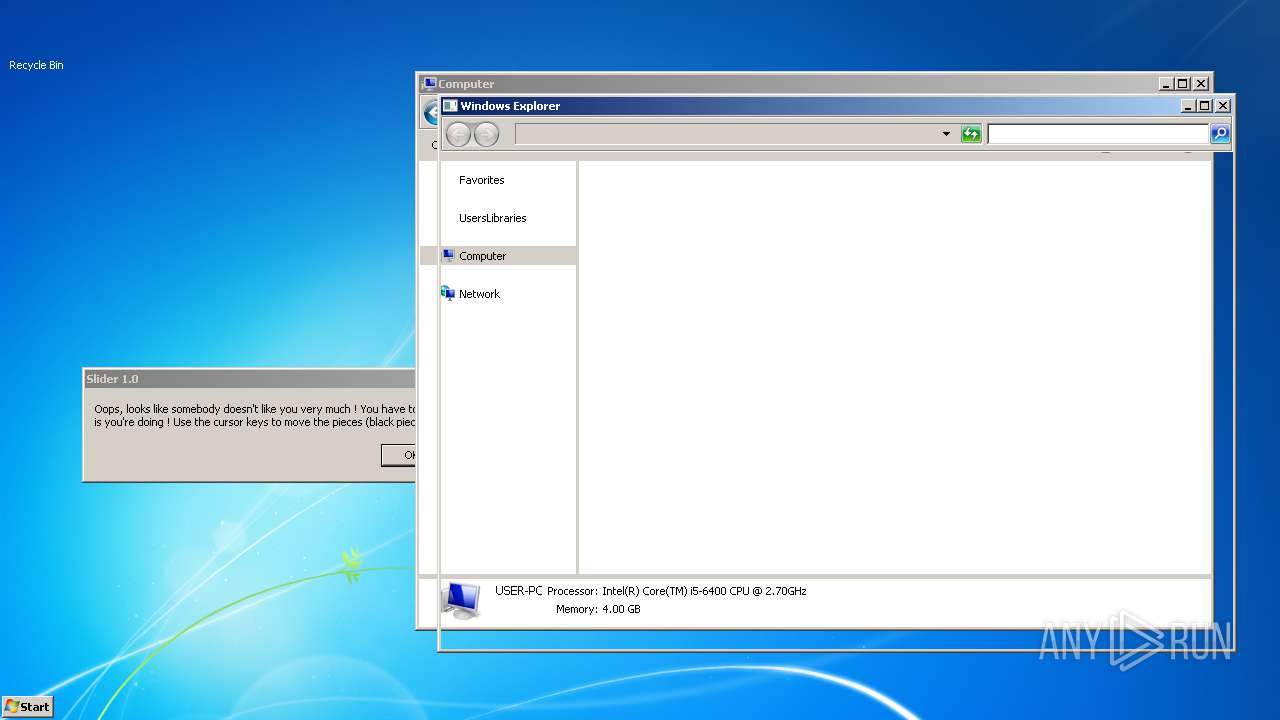The width and height of the screenshot is (1280, 720).
Task: Maximize the Windows Explorer window
Action: tap(1204, 106)
